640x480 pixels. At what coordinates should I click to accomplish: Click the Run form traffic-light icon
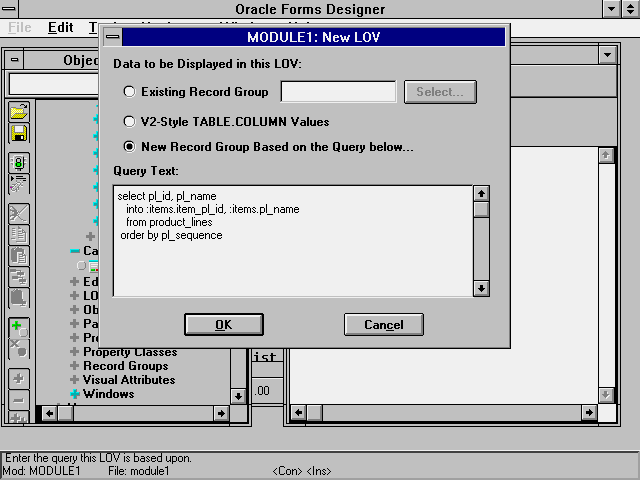pos(19,162)
